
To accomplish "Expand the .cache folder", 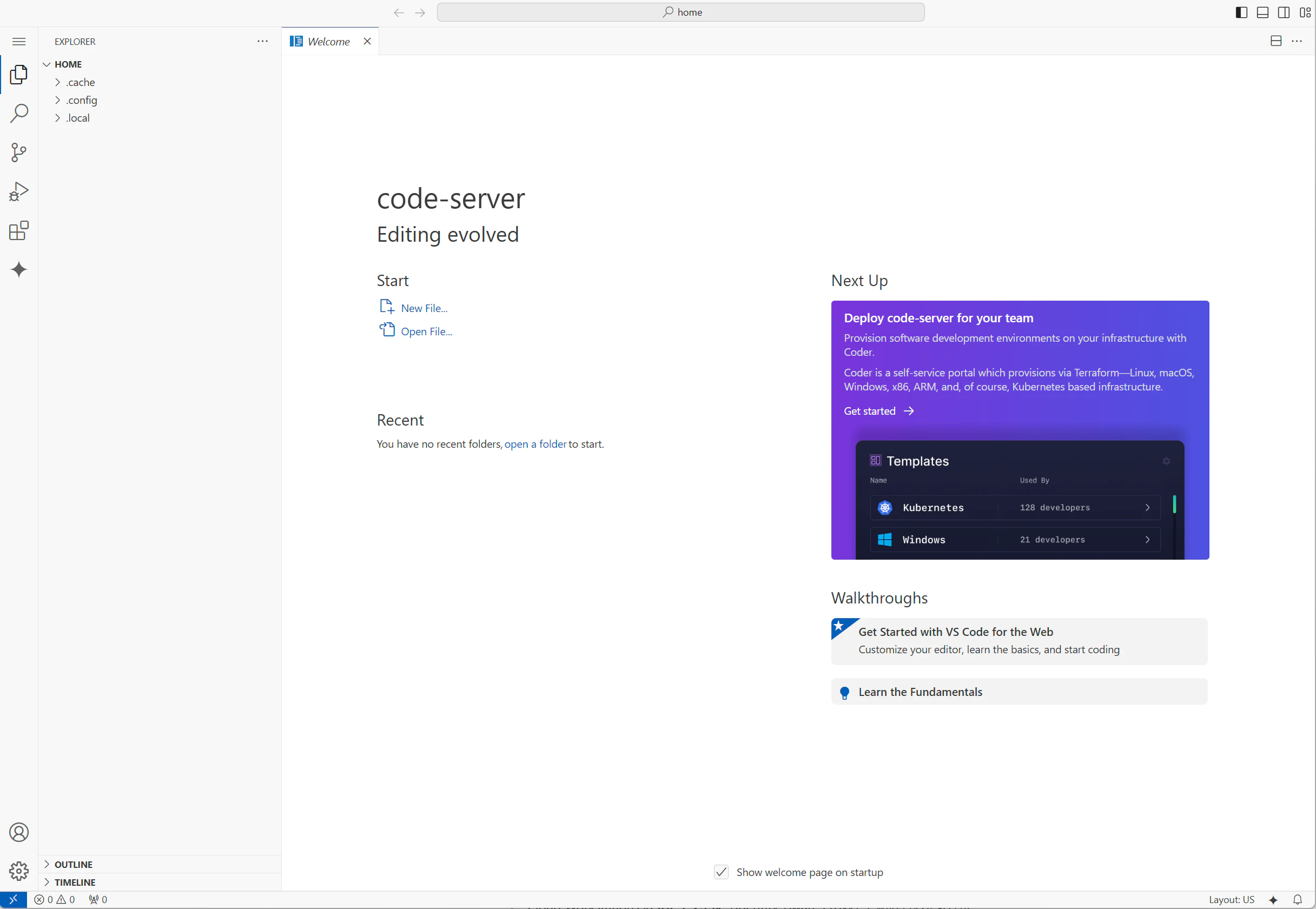I will [160, 82].
